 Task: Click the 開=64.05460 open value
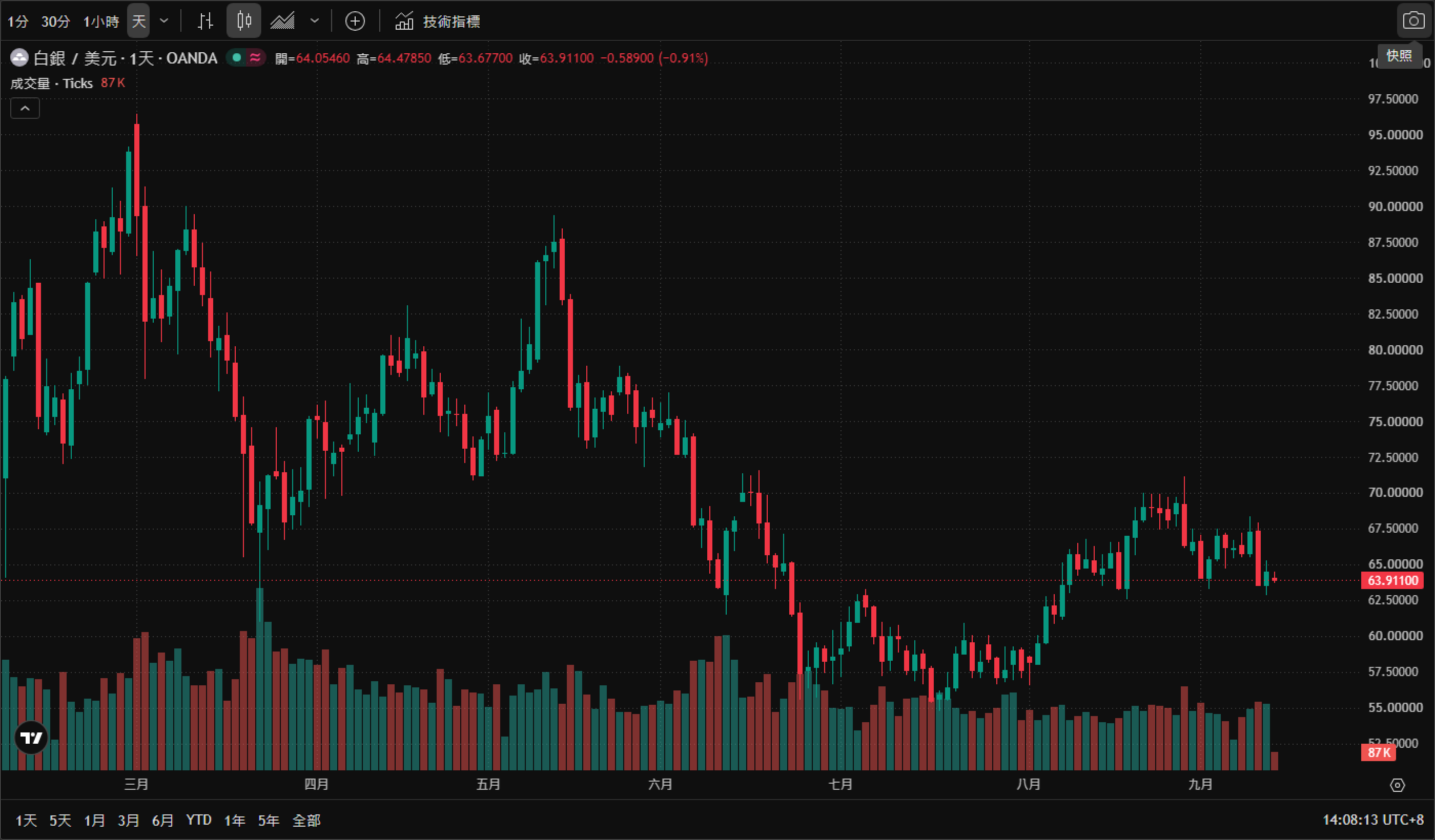click(x=312, y=58)
